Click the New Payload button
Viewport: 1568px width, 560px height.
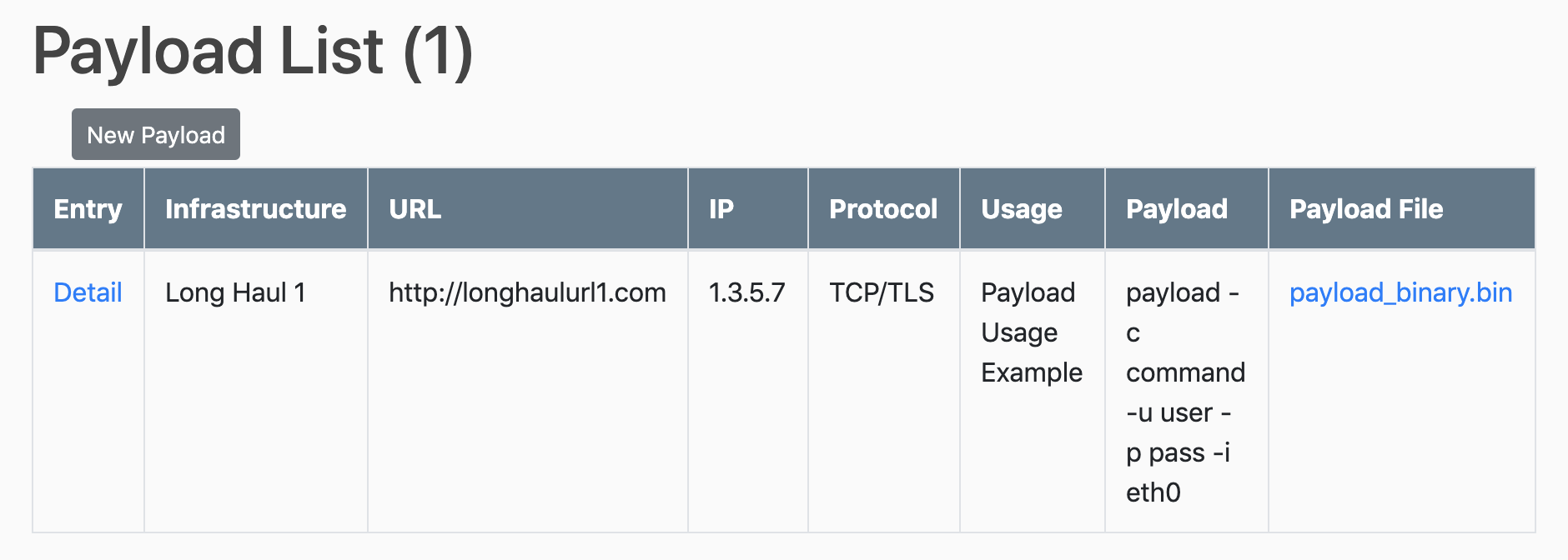[x=156, y=135]
